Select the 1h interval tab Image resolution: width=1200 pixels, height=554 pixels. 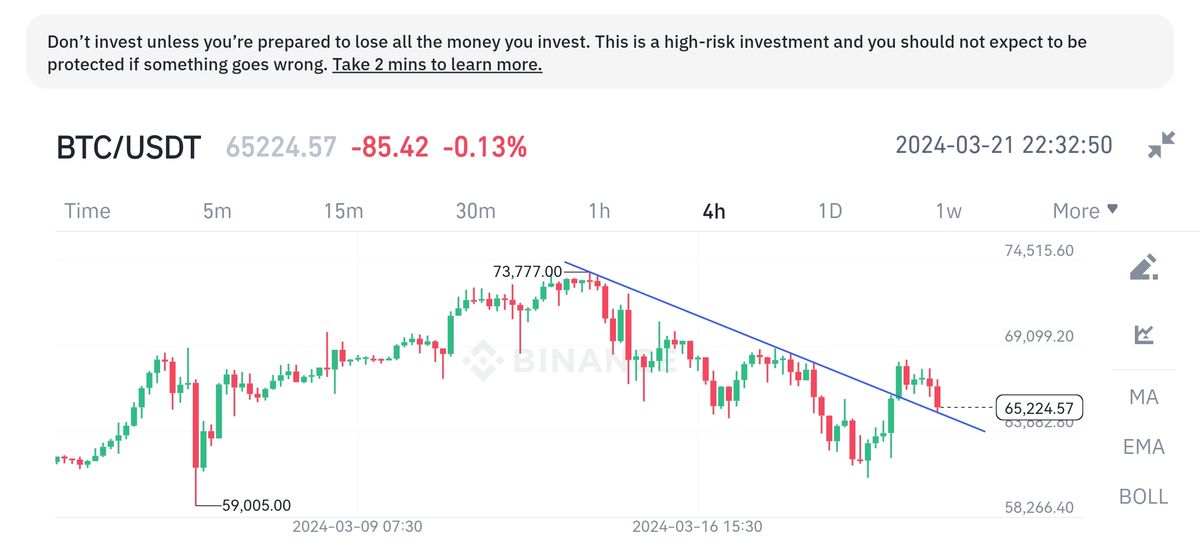[599, 211]
